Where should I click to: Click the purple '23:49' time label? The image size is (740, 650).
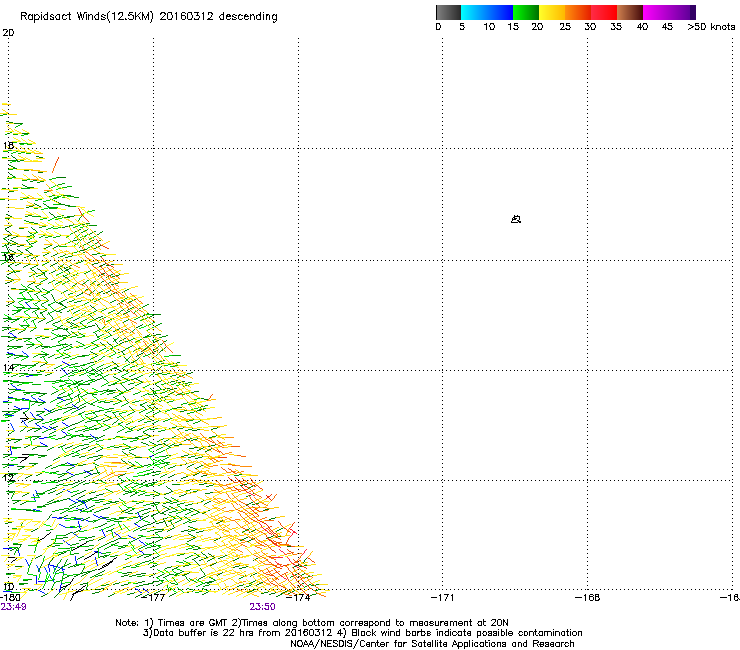[13, 607]
